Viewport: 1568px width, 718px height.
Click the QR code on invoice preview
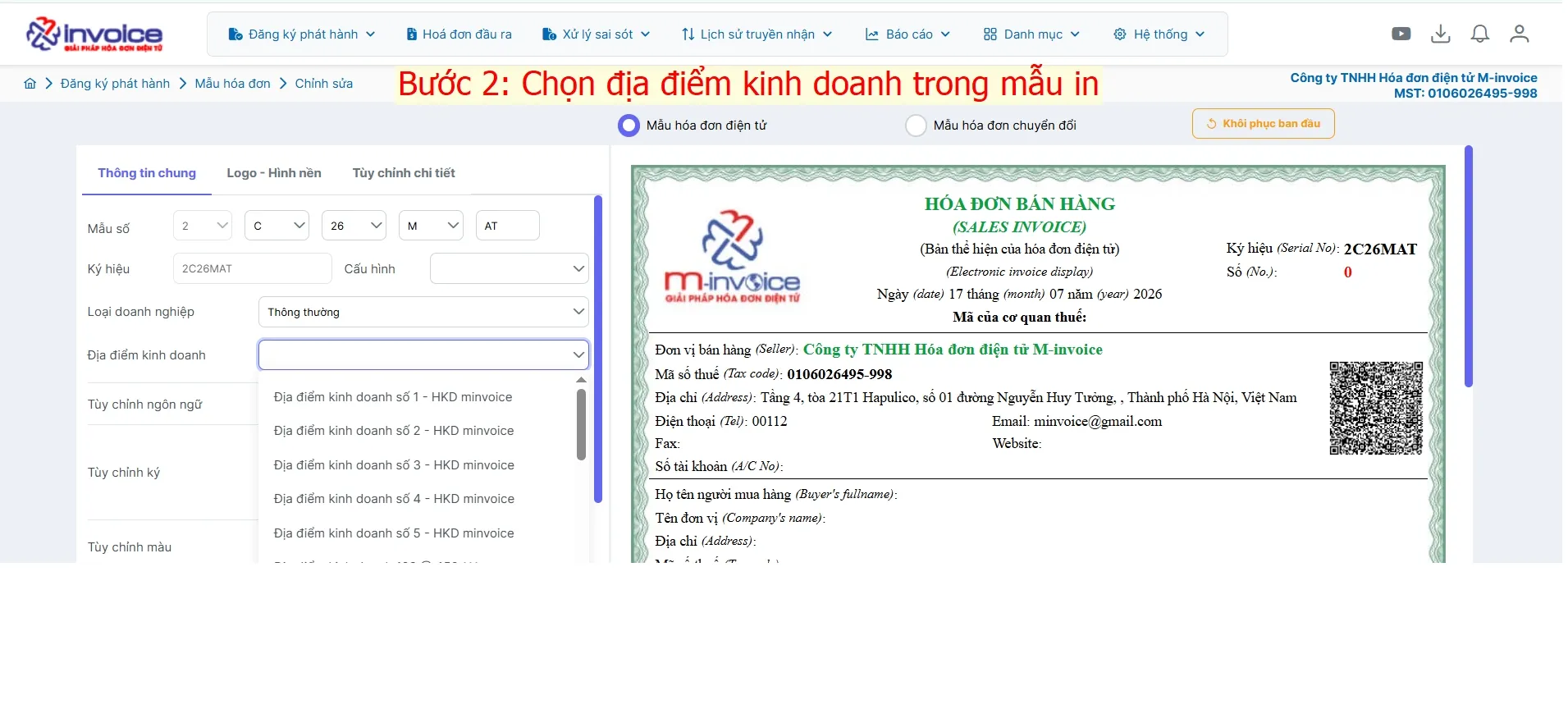tap(1376, 408)
